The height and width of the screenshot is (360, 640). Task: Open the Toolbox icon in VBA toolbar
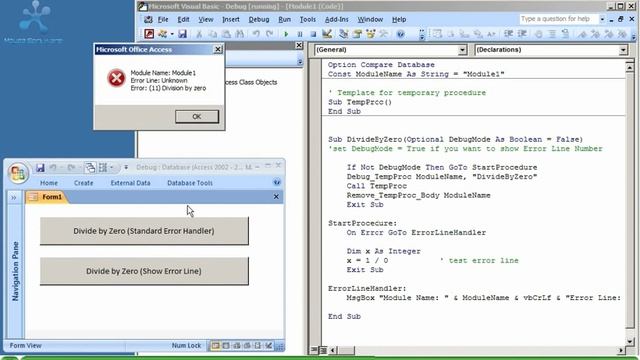pos(384,34)
